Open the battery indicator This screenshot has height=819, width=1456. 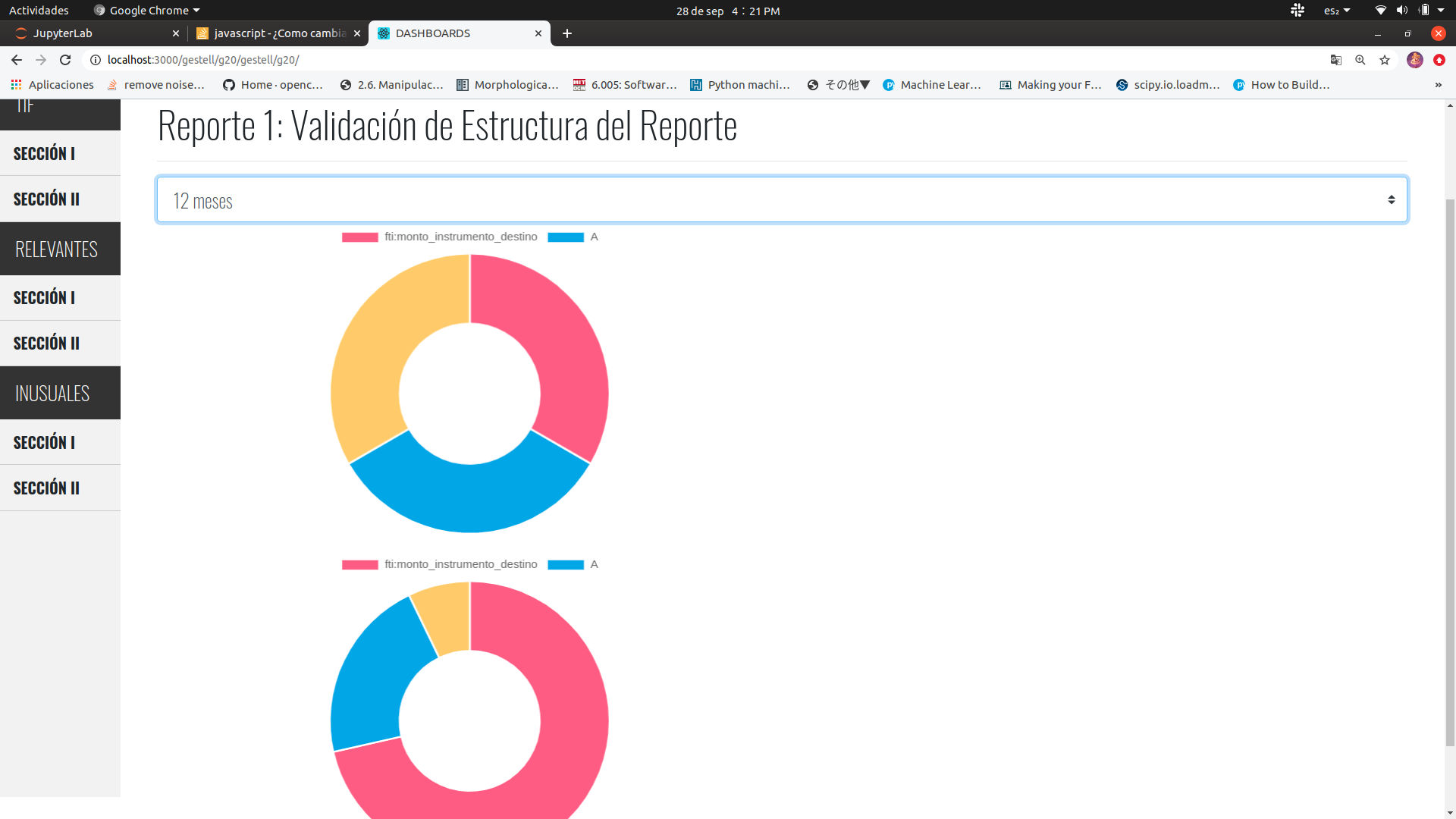click(1424, 11)
